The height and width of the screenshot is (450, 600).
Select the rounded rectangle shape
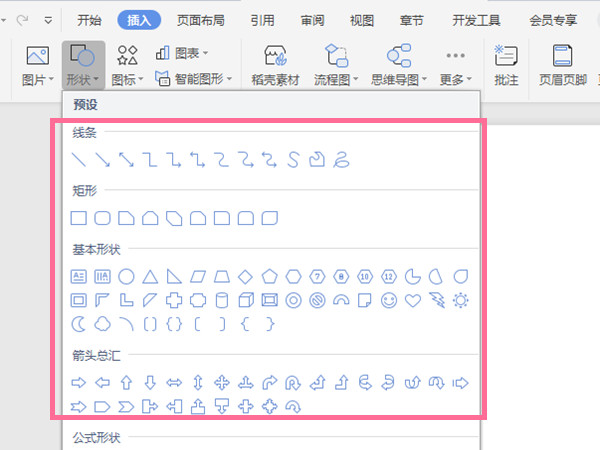pyautogui.click(x=103, y=218)
